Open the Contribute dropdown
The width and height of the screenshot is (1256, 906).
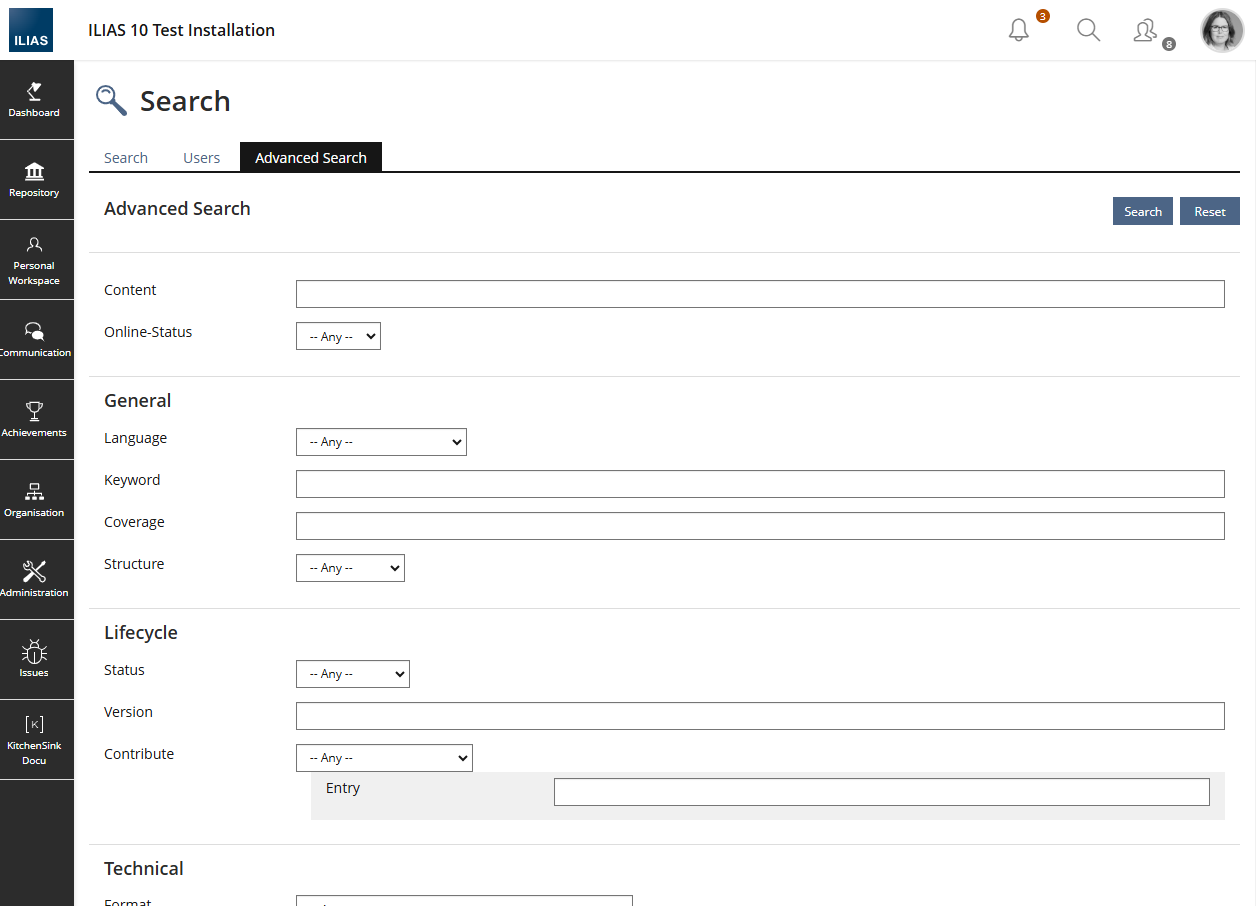tap(384, 758)
